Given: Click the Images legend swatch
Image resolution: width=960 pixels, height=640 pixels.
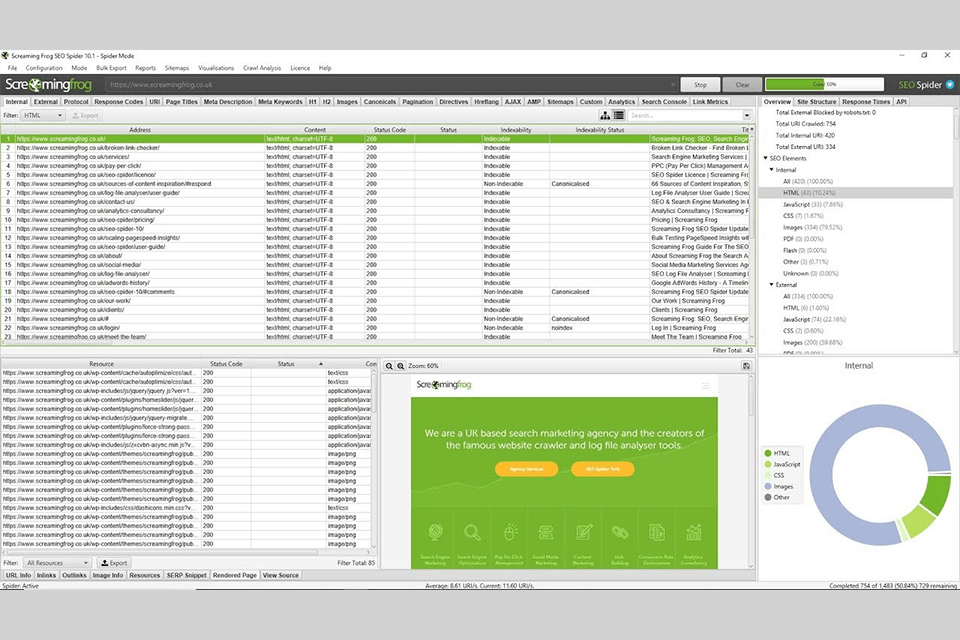Looking at the screenshot, I should click(768, 486).
